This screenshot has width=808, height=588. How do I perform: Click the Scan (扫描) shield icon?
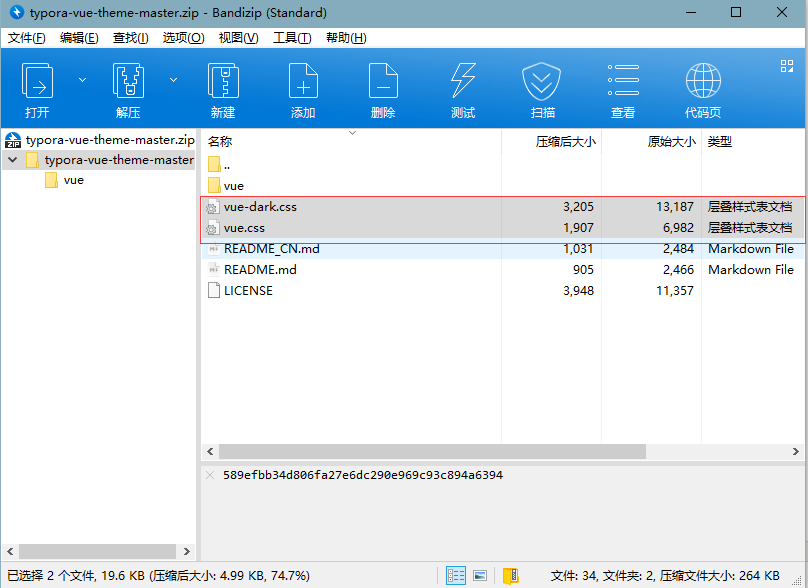pos(542,81)
